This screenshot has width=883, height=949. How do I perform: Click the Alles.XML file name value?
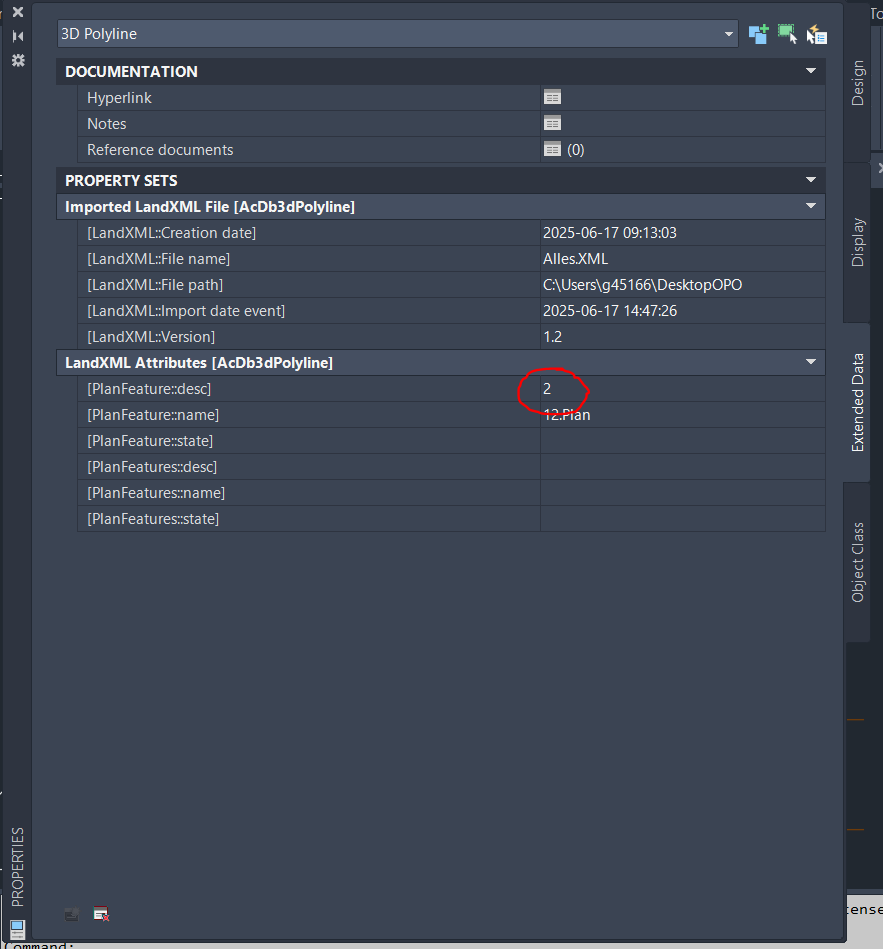[575, 259]
